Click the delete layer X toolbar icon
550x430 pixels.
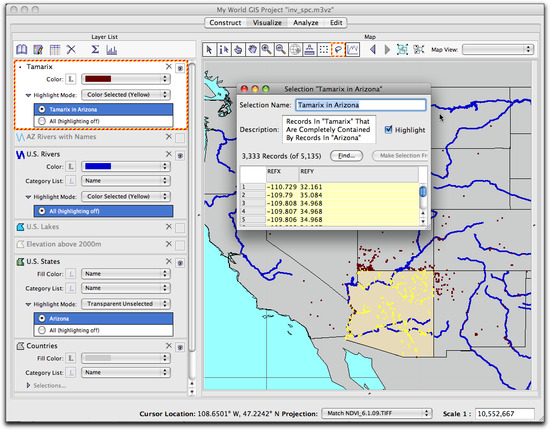point(71,49)
